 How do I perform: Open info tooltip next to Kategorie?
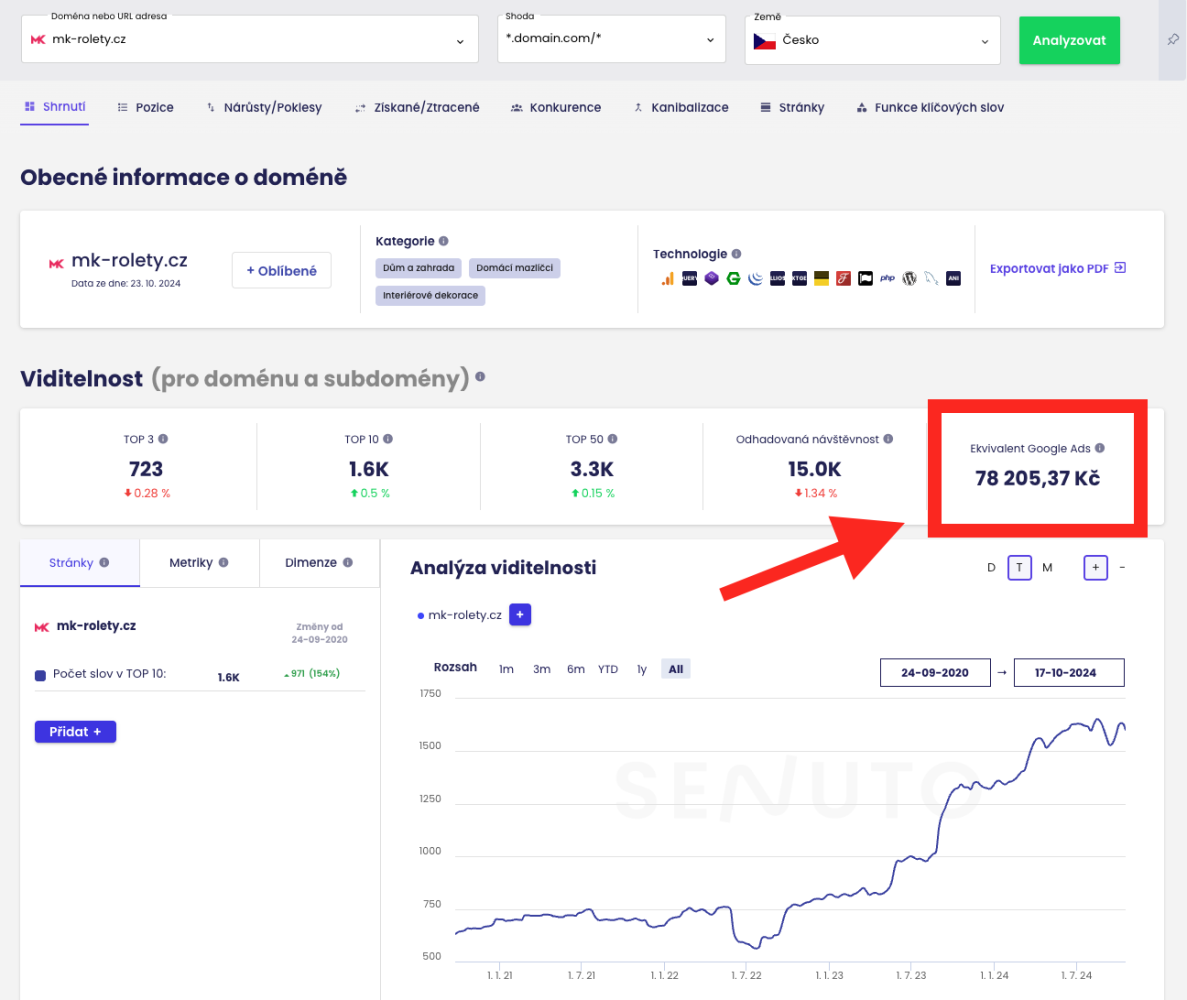[444, 241]
